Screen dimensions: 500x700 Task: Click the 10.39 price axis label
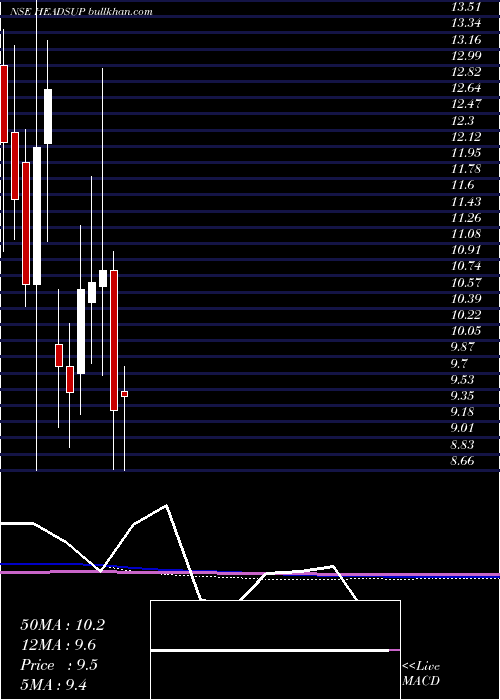click(466, 299)
